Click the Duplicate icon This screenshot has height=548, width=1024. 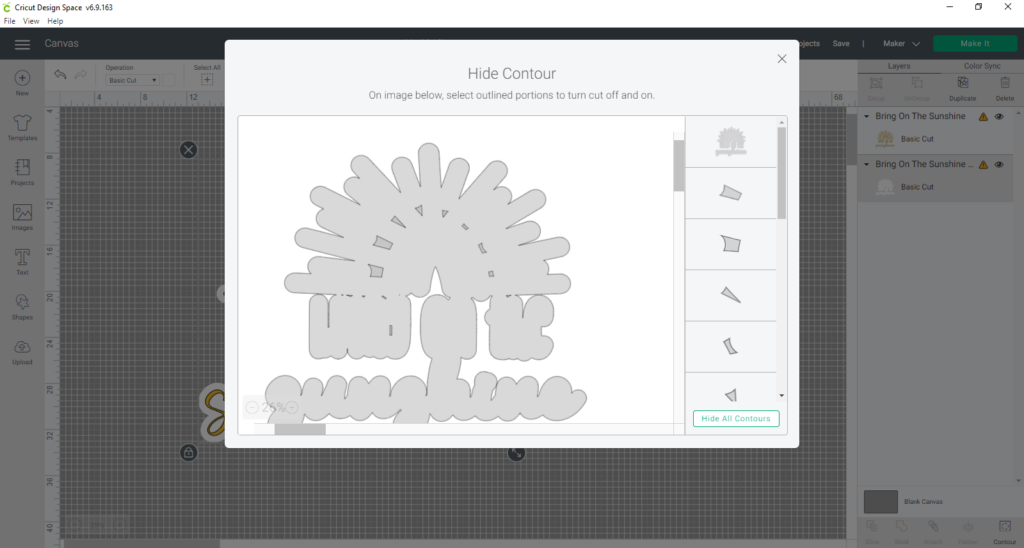tap(963, 83)
